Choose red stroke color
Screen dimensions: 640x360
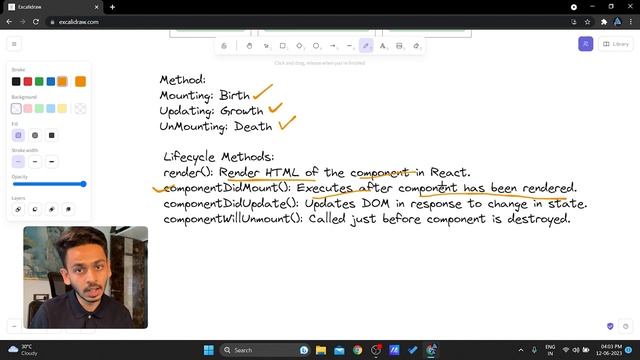28,82
